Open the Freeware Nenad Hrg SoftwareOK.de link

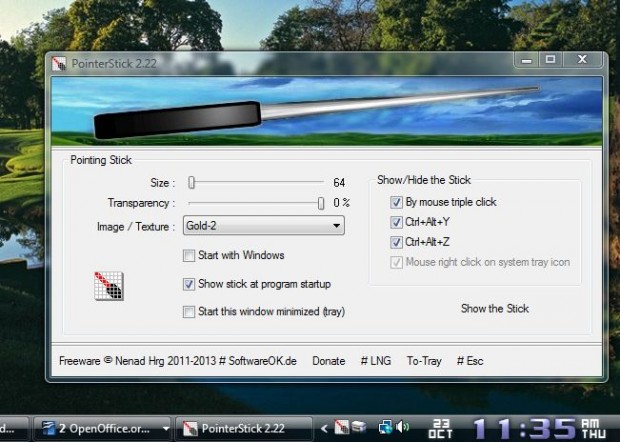point(178,361)
